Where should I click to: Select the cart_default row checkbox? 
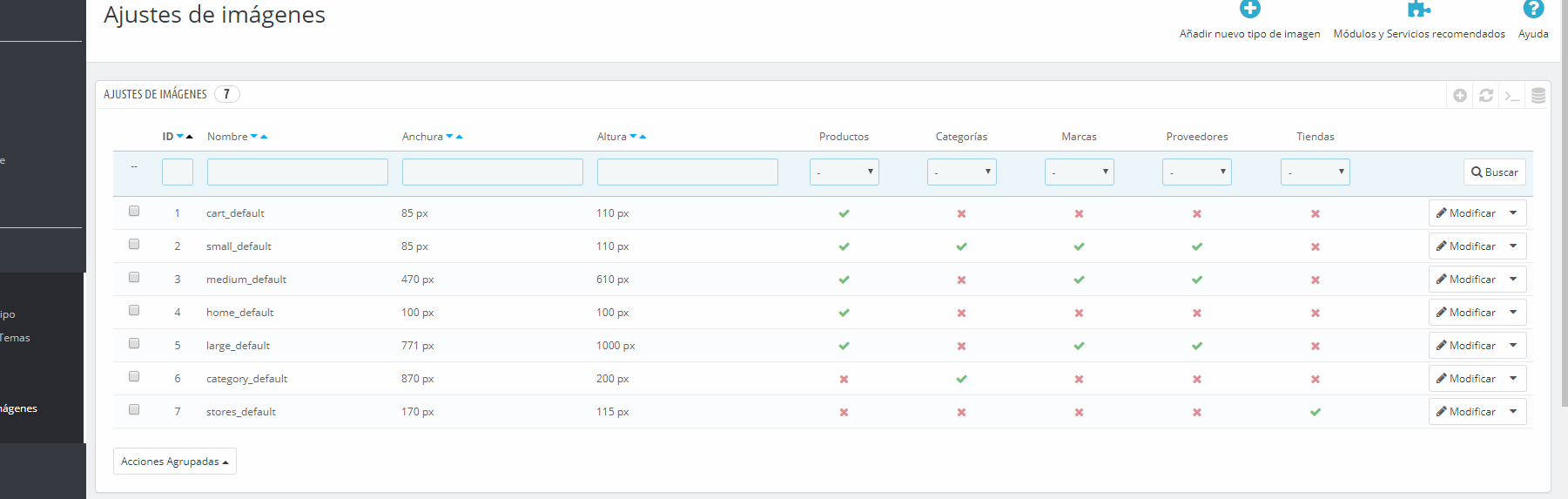(x=134, y=211)
